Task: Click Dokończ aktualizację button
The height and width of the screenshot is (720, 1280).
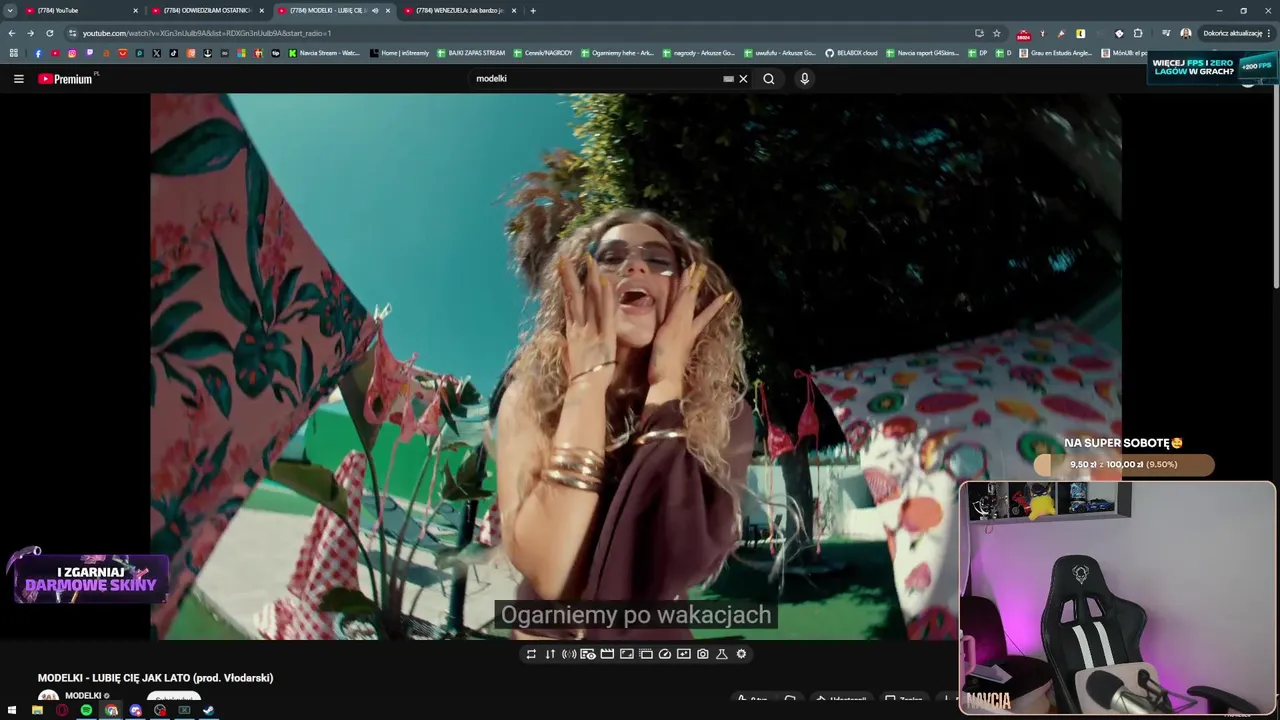Action: [x=1236, y=33]
